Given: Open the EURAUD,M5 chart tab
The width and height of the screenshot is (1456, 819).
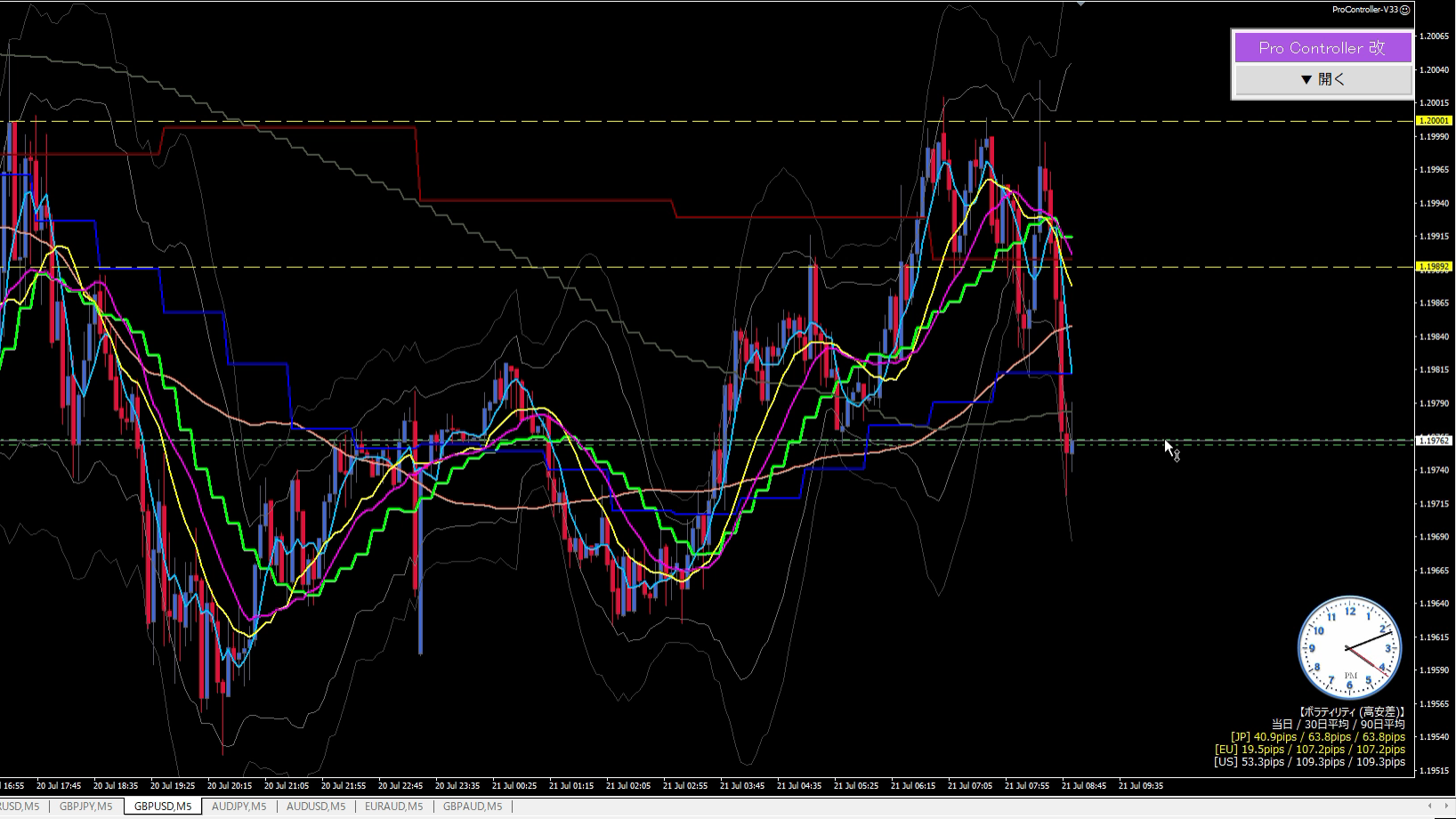Looking at the screenshot, I should click(x=394, y=807).
